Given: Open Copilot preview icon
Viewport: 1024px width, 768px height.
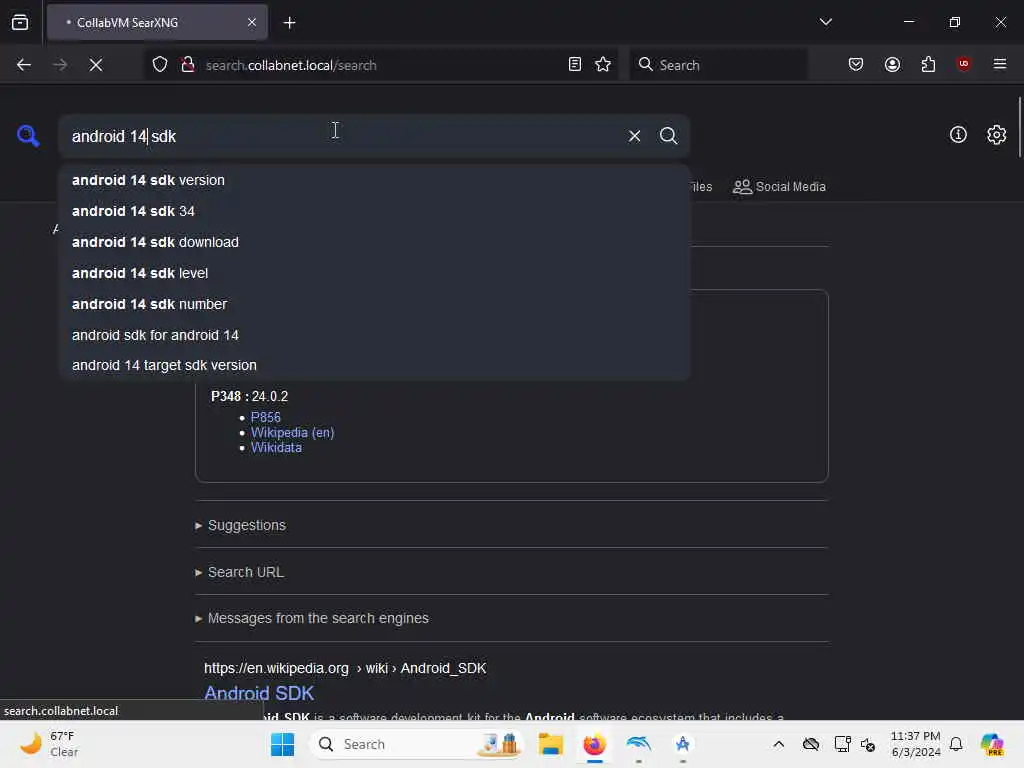Looking at the screenshot, I should [992, 744].
